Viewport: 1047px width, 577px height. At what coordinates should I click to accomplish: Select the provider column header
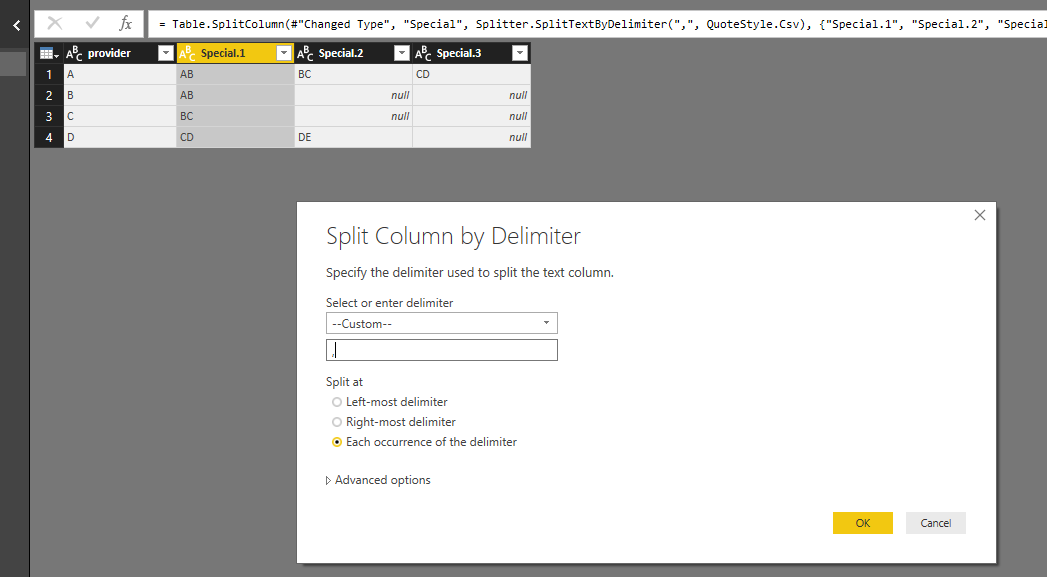[120, 53]
